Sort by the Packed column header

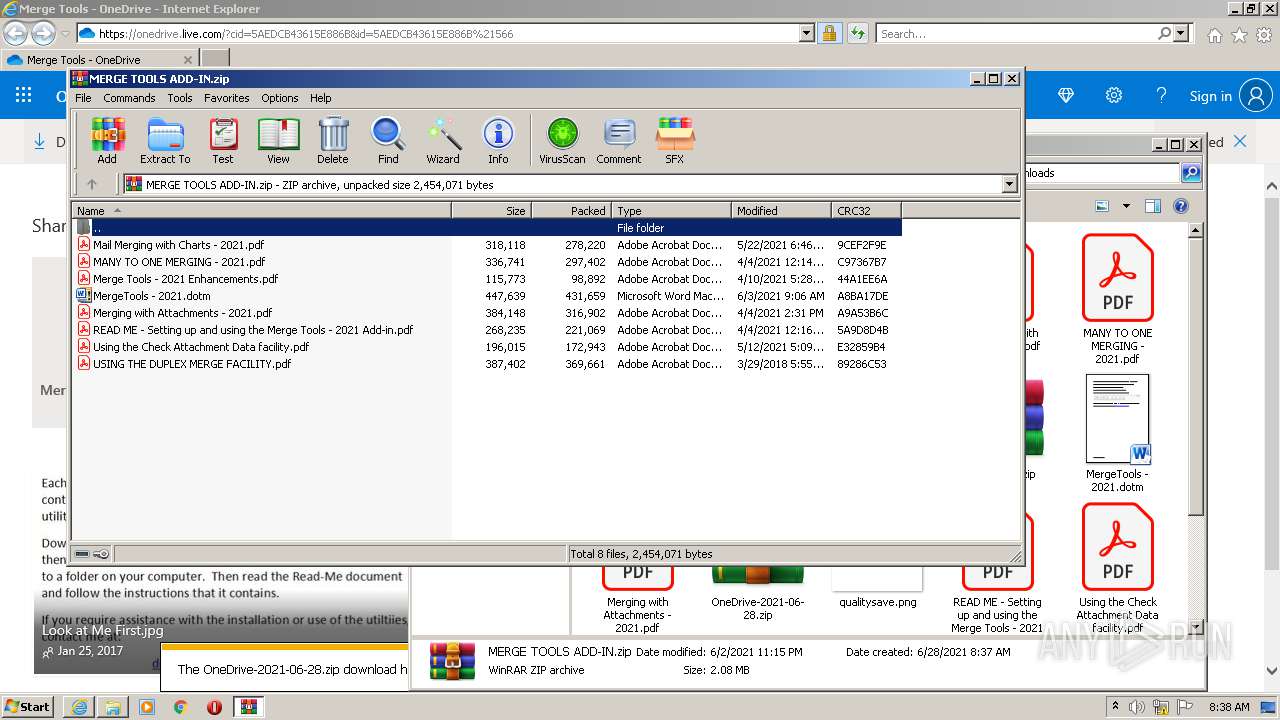pyautogui.click(x=571, y=210)
